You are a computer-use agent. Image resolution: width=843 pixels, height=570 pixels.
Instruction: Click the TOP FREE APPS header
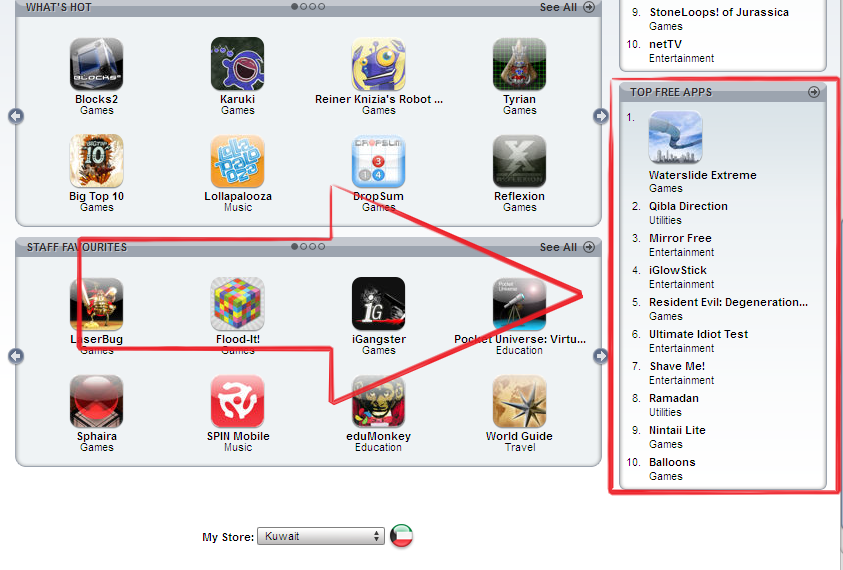coord(671,92)
